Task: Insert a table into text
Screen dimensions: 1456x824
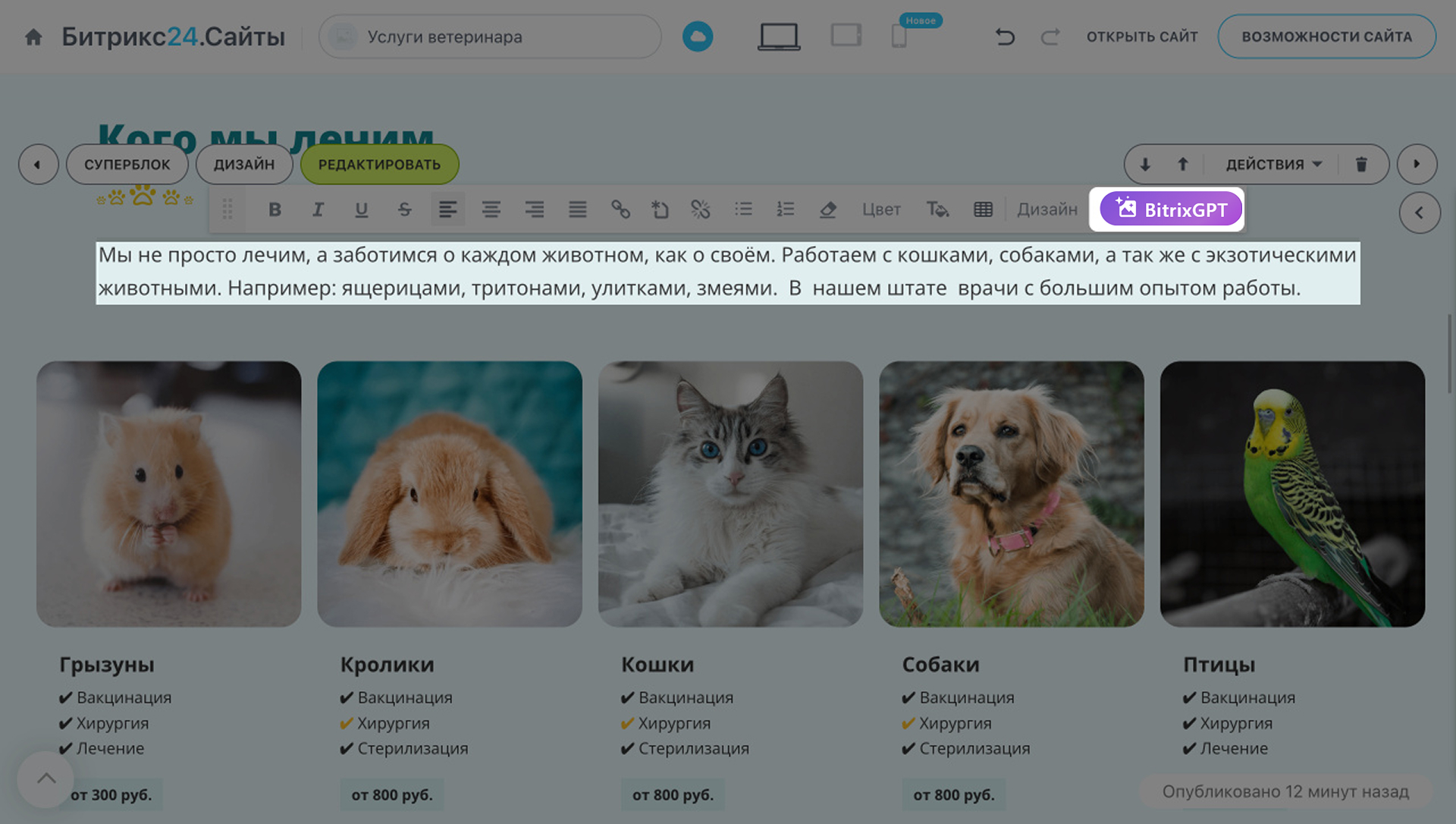Action: click(983, 209)
